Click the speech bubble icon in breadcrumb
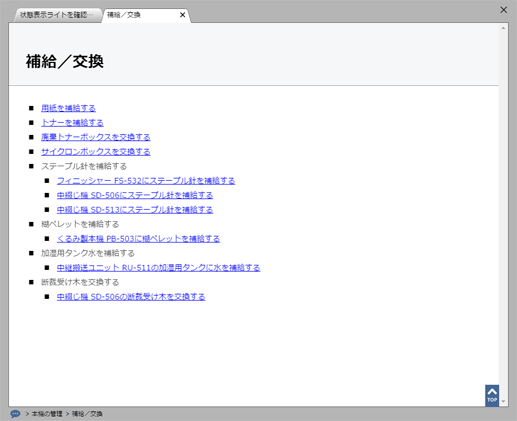This screenshot has width=517, height=421. [x=15, y=414]
